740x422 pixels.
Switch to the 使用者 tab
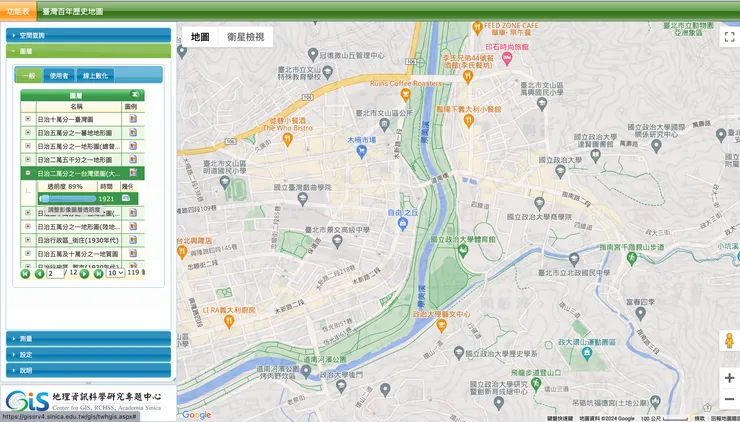pos(59,76)
